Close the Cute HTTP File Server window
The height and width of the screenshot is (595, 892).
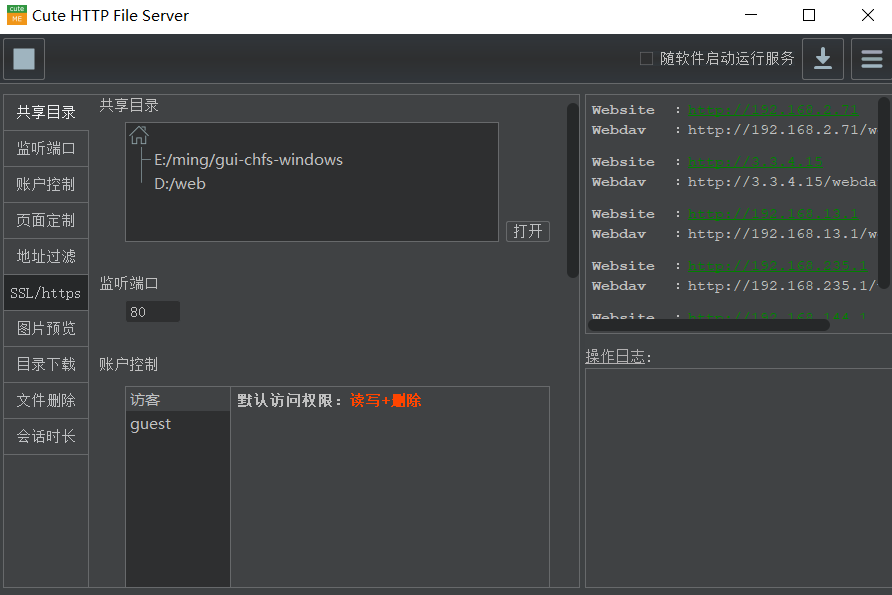point(868,15)
